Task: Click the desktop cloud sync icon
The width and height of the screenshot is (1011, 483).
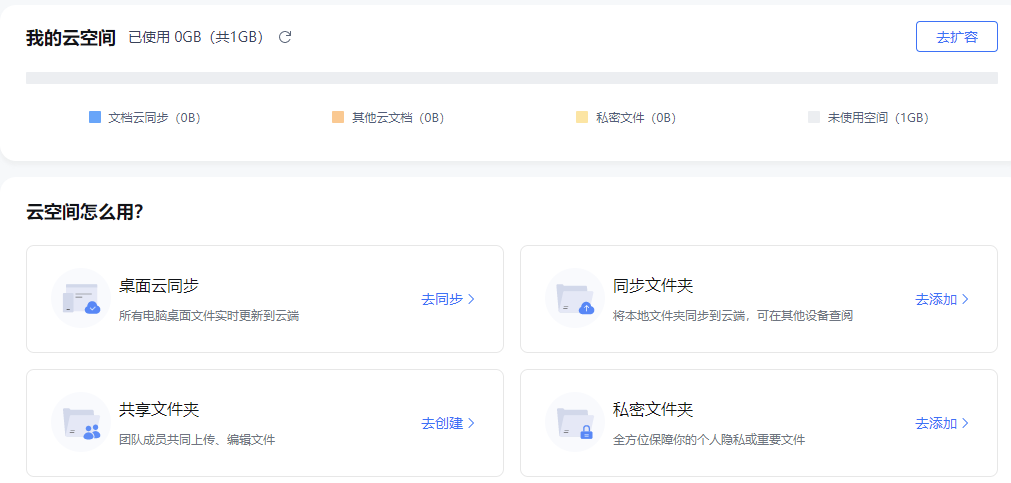Action: point(81,298)
